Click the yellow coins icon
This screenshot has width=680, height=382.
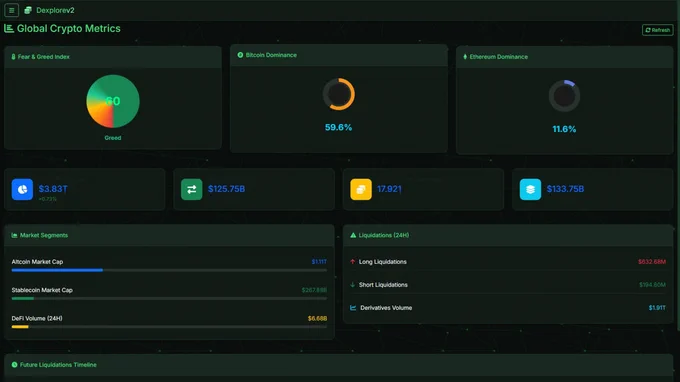361,189
